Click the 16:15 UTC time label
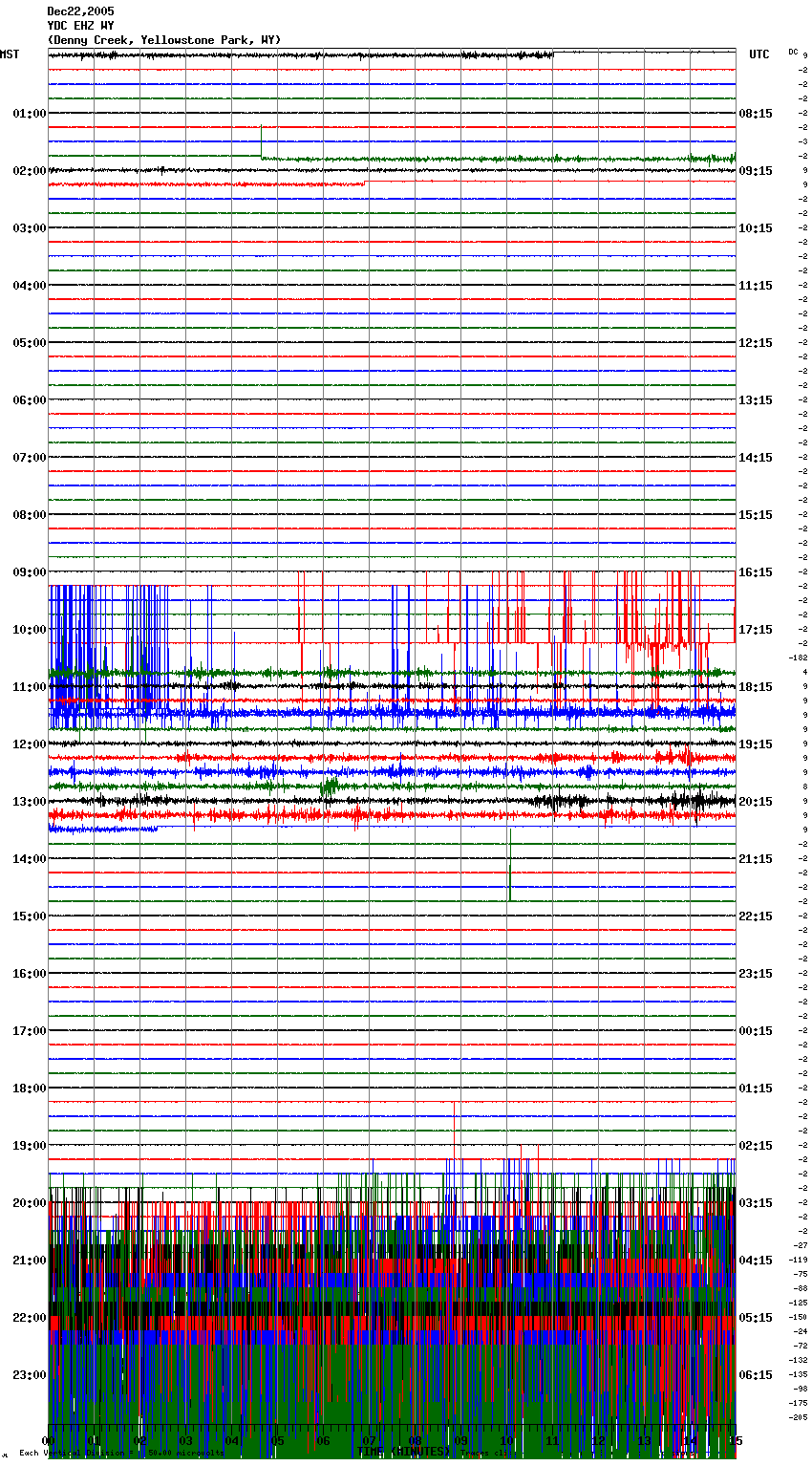This screenshot has height=1466, width=812. click(x=756, y=572)
